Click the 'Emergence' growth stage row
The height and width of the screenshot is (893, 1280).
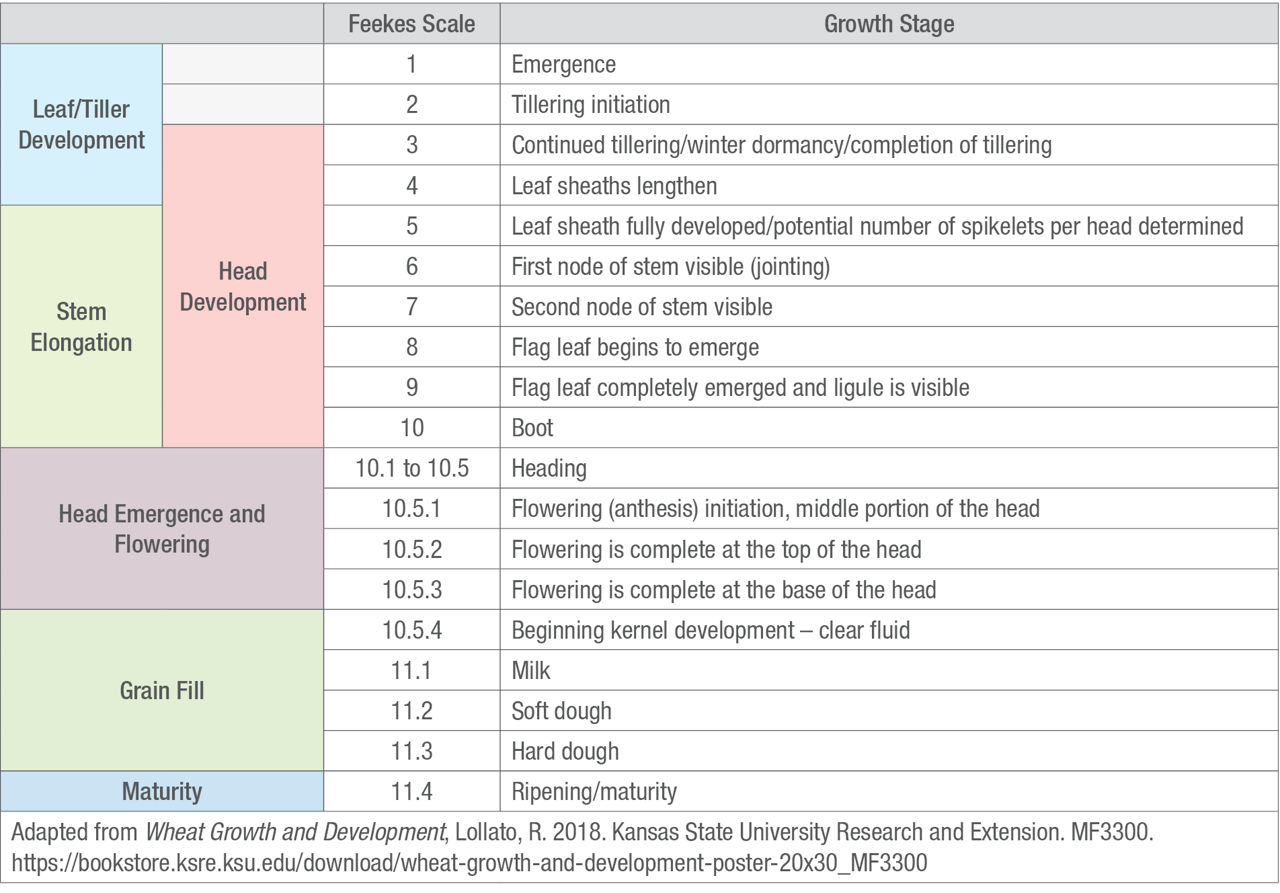(x=564, y=65)
